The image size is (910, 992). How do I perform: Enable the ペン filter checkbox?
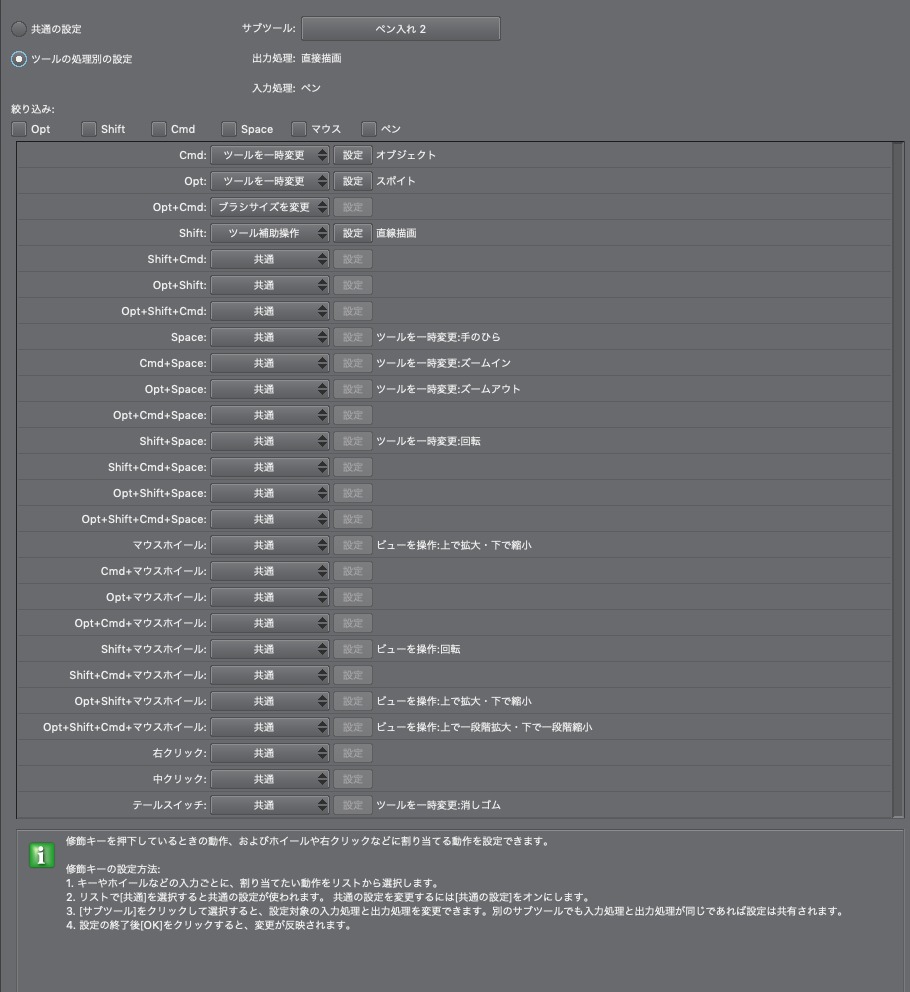(x=369, y=129)
